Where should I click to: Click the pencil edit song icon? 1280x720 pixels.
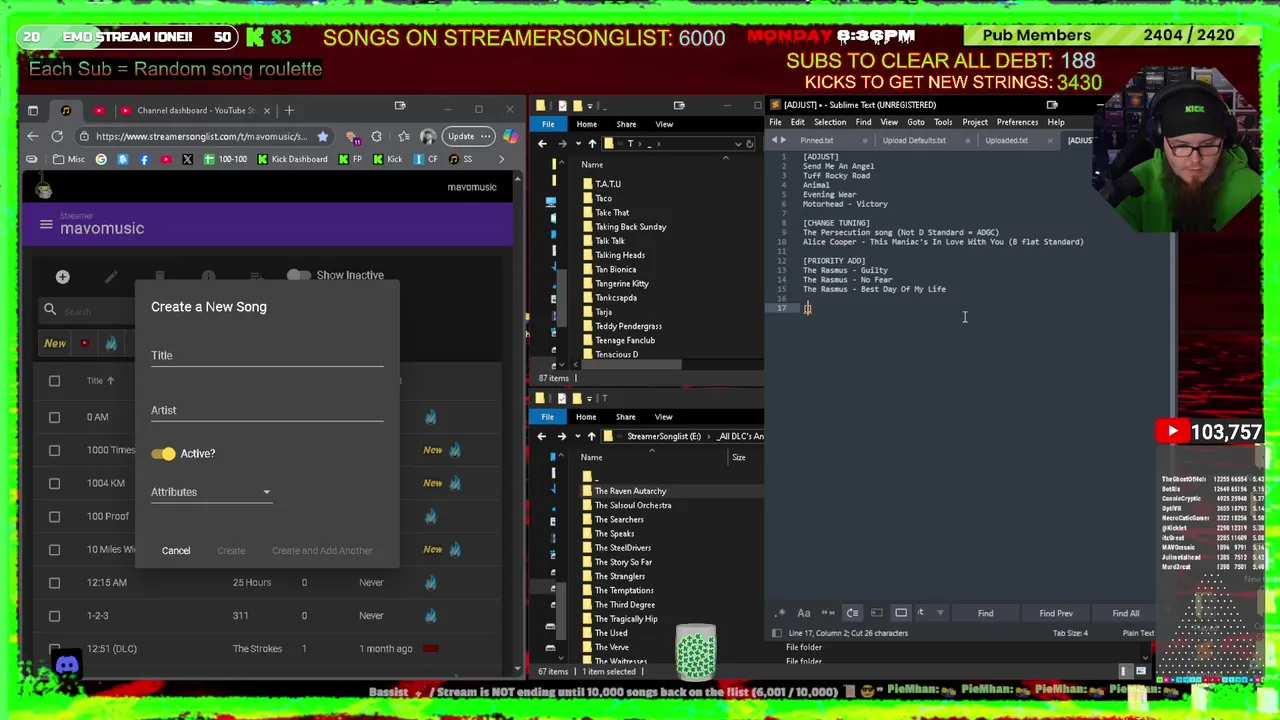click(111, 276)
